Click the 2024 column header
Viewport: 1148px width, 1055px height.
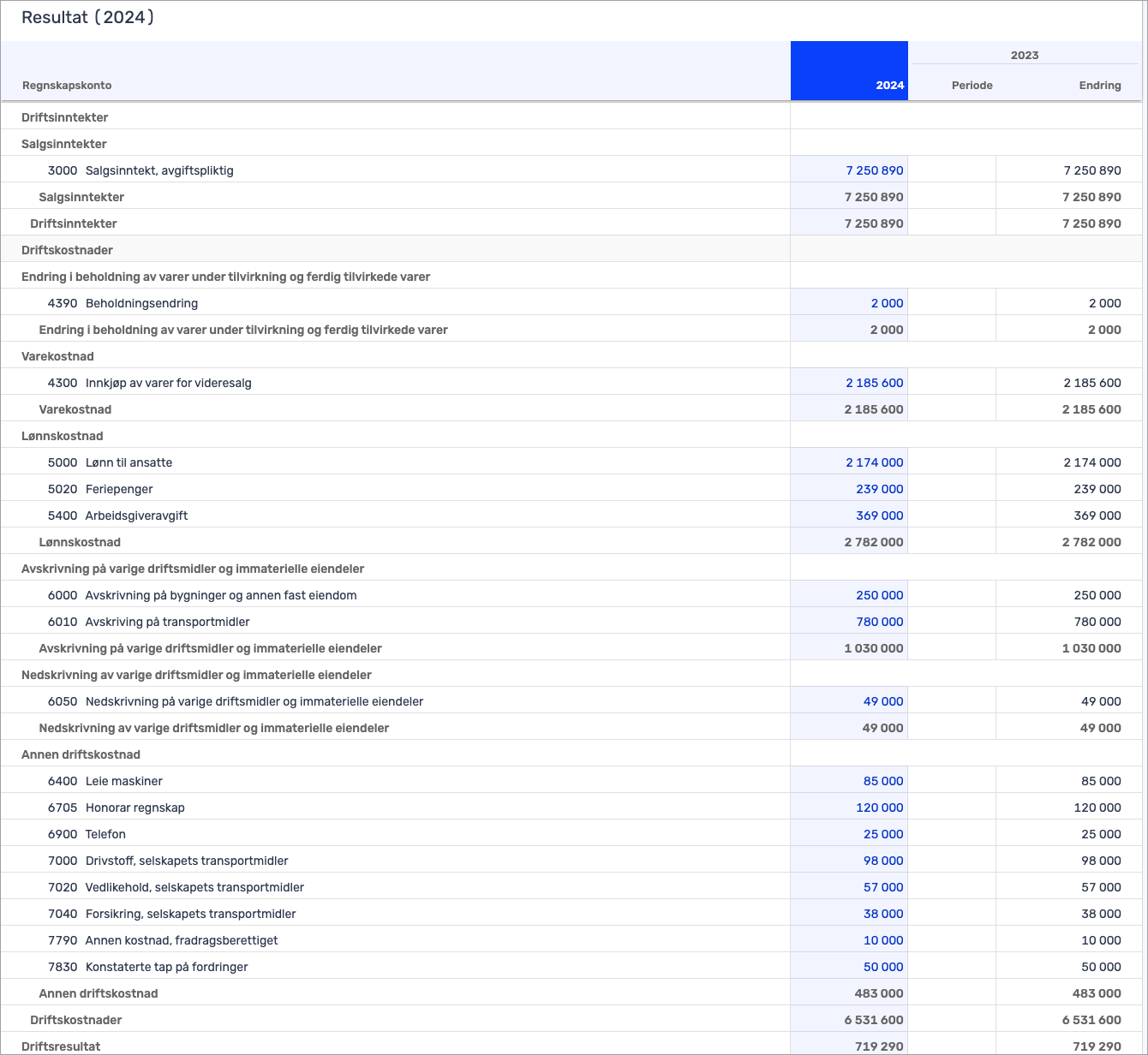(889, 85)
